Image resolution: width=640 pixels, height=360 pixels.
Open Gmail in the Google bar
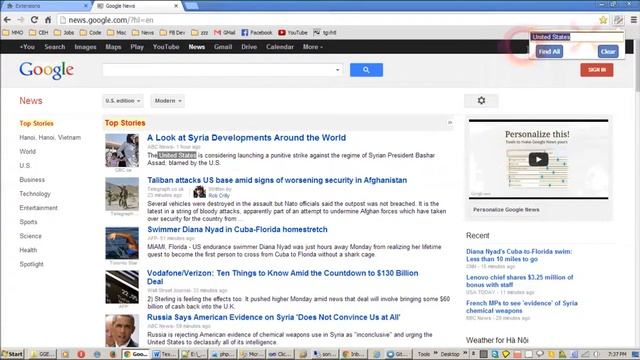pos(223,47)
